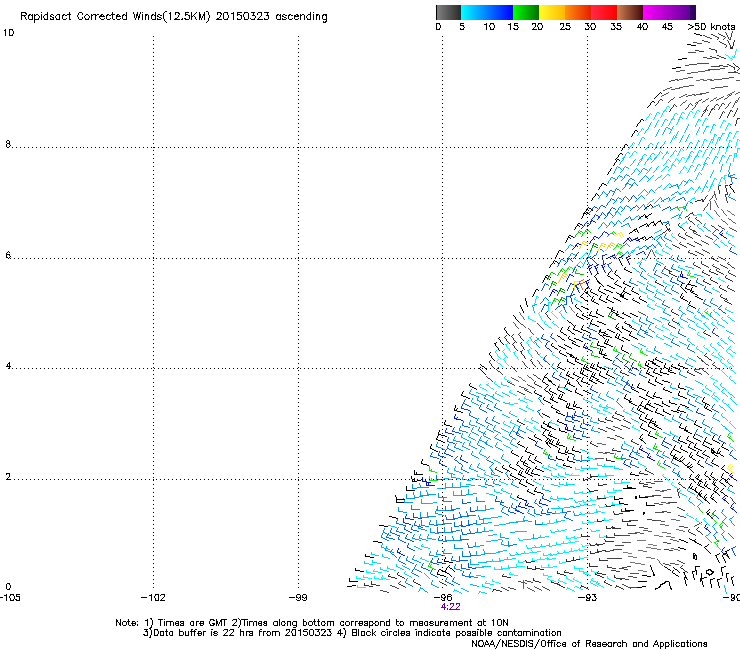Screen dimensions: 740x650
Task: Click the '-105' longitude axis label
Action: (x=10, y=598)
